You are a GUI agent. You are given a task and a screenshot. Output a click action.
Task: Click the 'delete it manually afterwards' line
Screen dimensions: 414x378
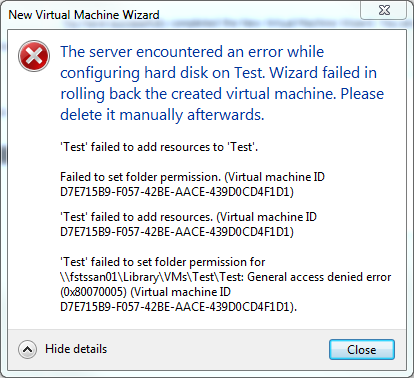[162, 115]
